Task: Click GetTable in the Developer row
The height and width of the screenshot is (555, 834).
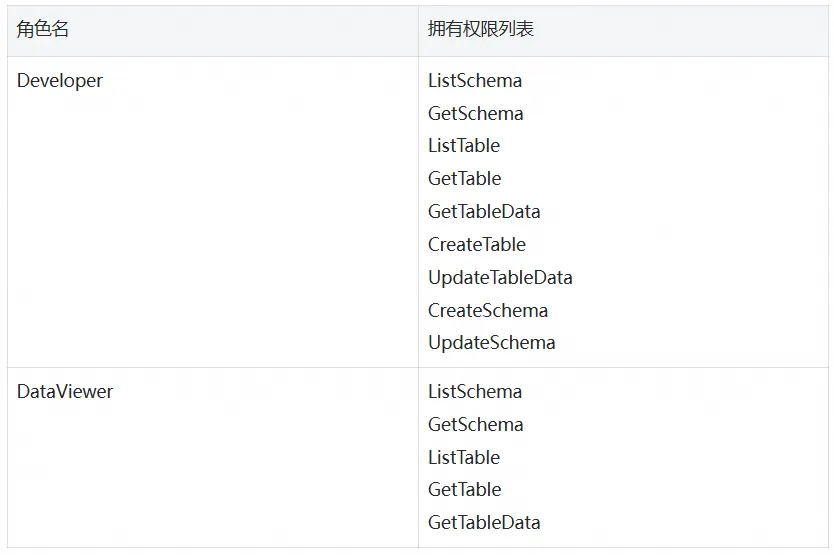Action: [x=464, y=179]
